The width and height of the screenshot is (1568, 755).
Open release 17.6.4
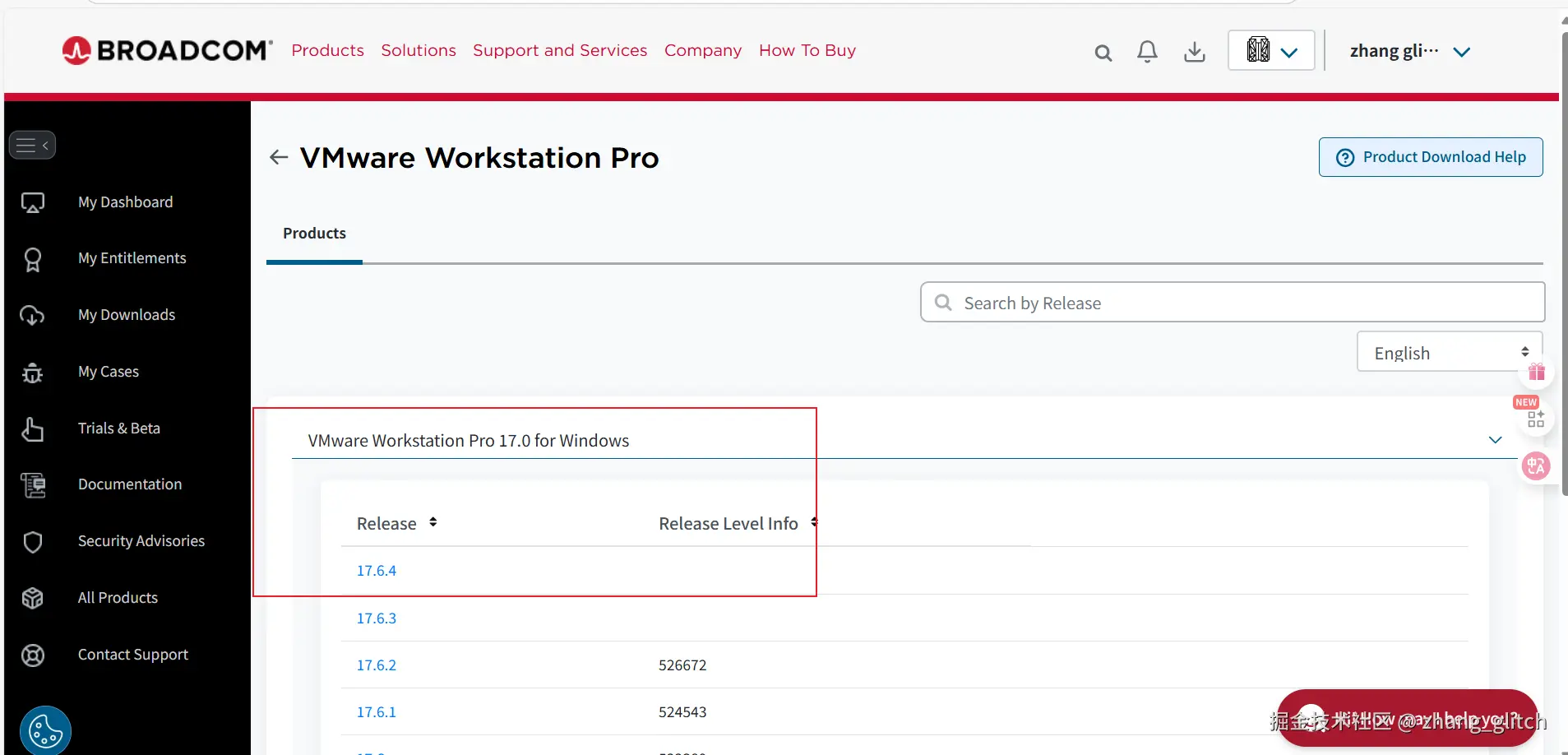377,571
